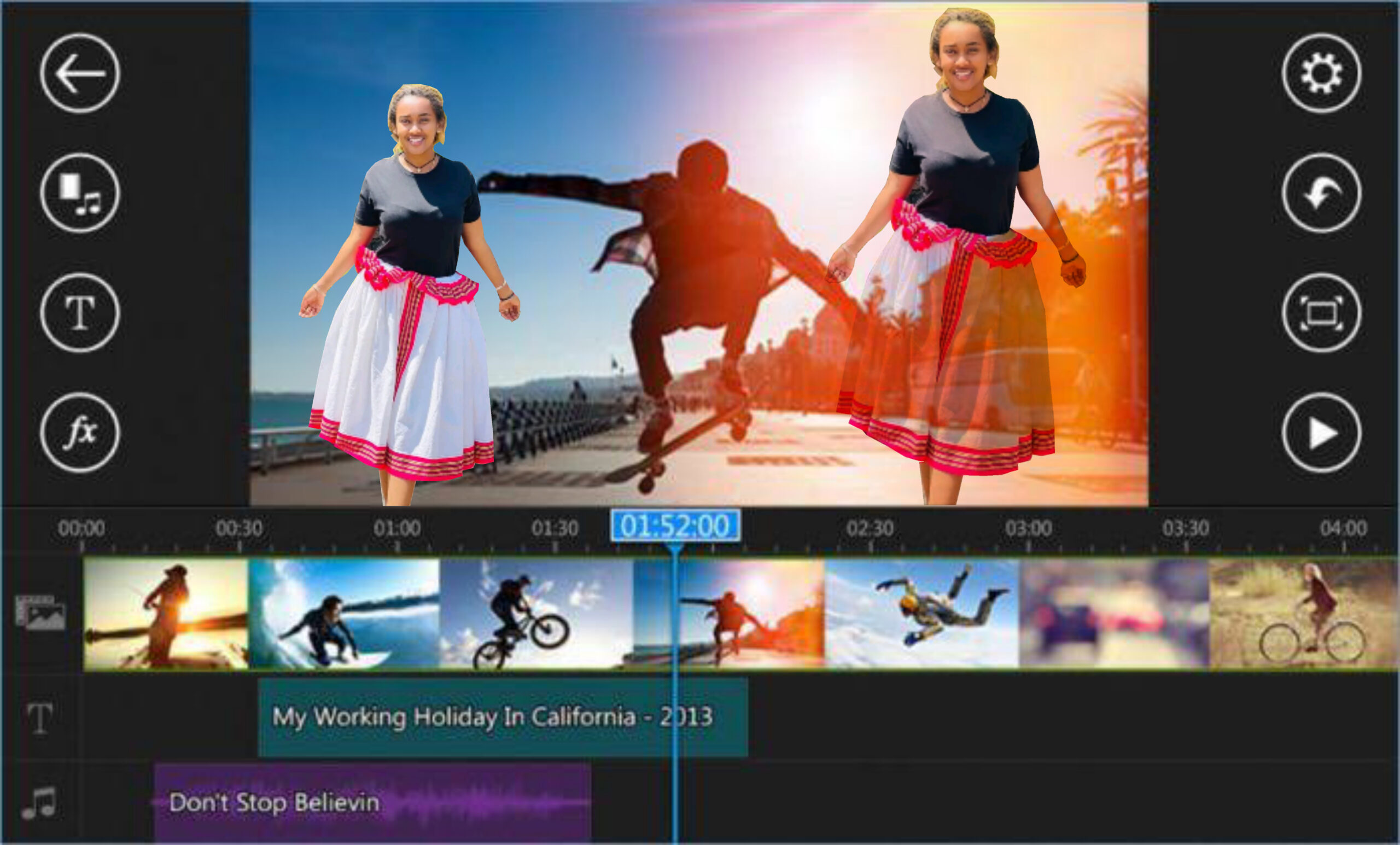
Task: Enter fullscreen preview mode
Action: (1321, 312)
